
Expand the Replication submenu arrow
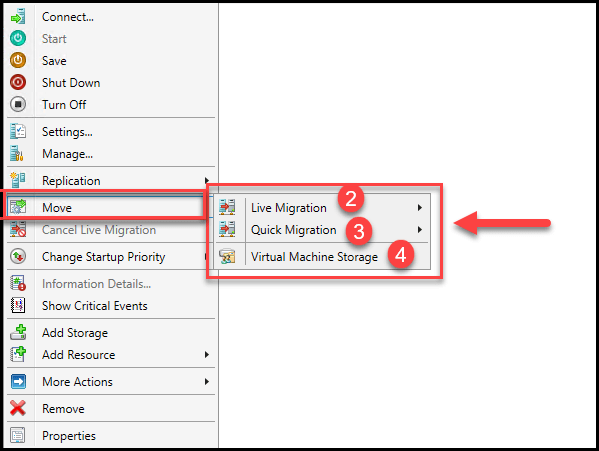pos(207,180)
